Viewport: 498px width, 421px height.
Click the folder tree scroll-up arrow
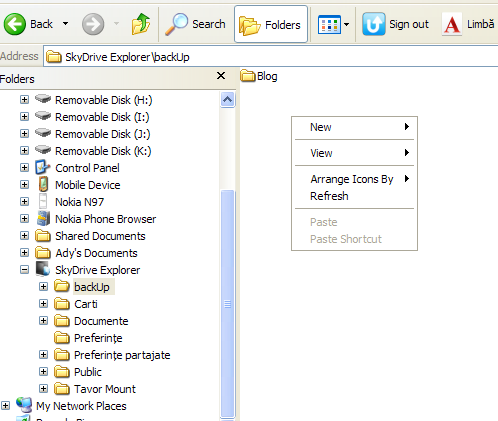coord(228,99)
